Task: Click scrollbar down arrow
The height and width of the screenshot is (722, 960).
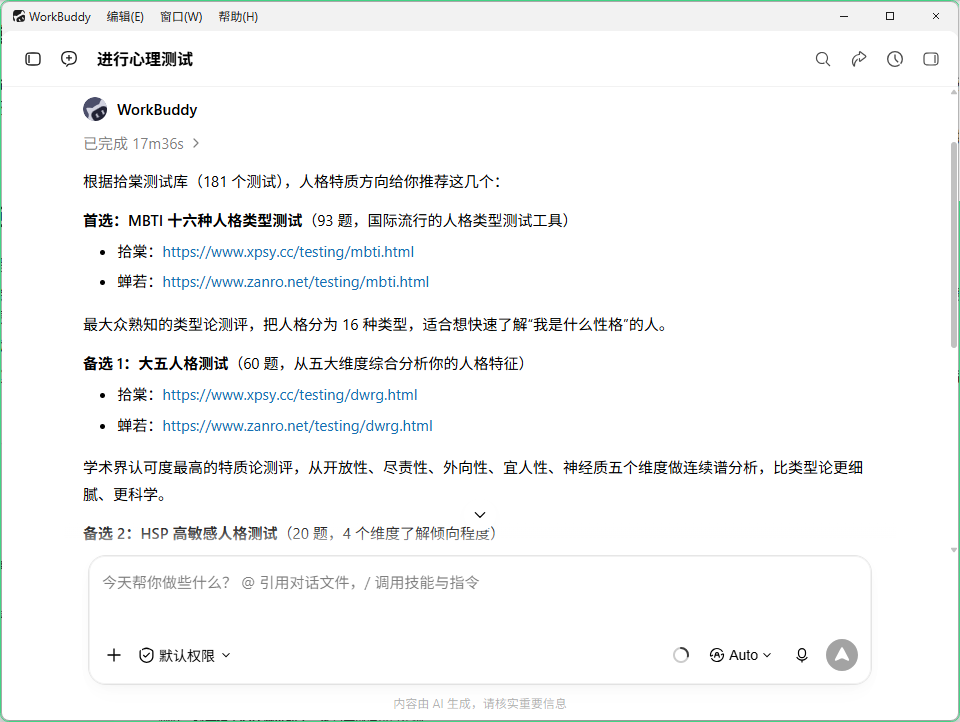Action: coord(954,550)
